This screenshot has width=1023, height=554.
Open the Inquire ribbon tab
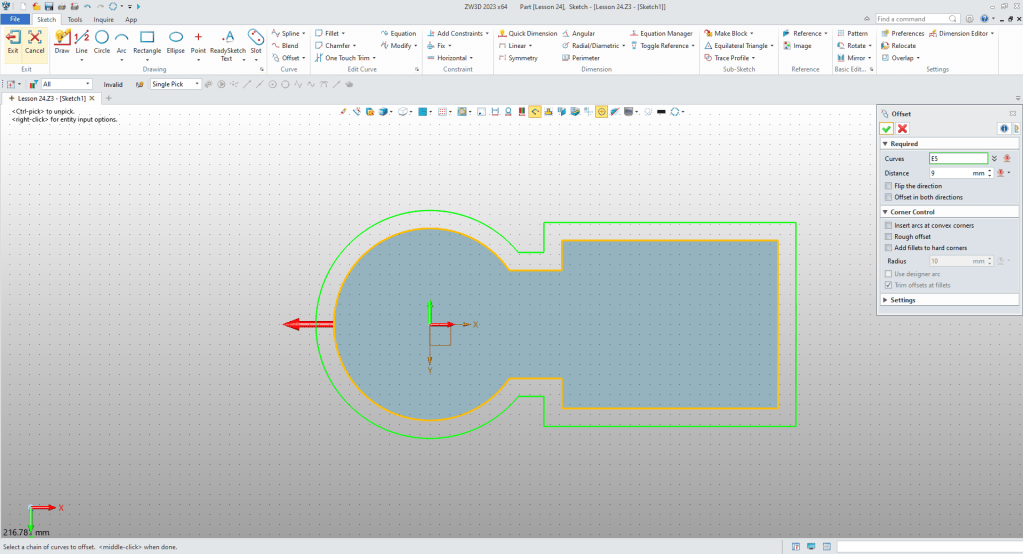[103, 19]
